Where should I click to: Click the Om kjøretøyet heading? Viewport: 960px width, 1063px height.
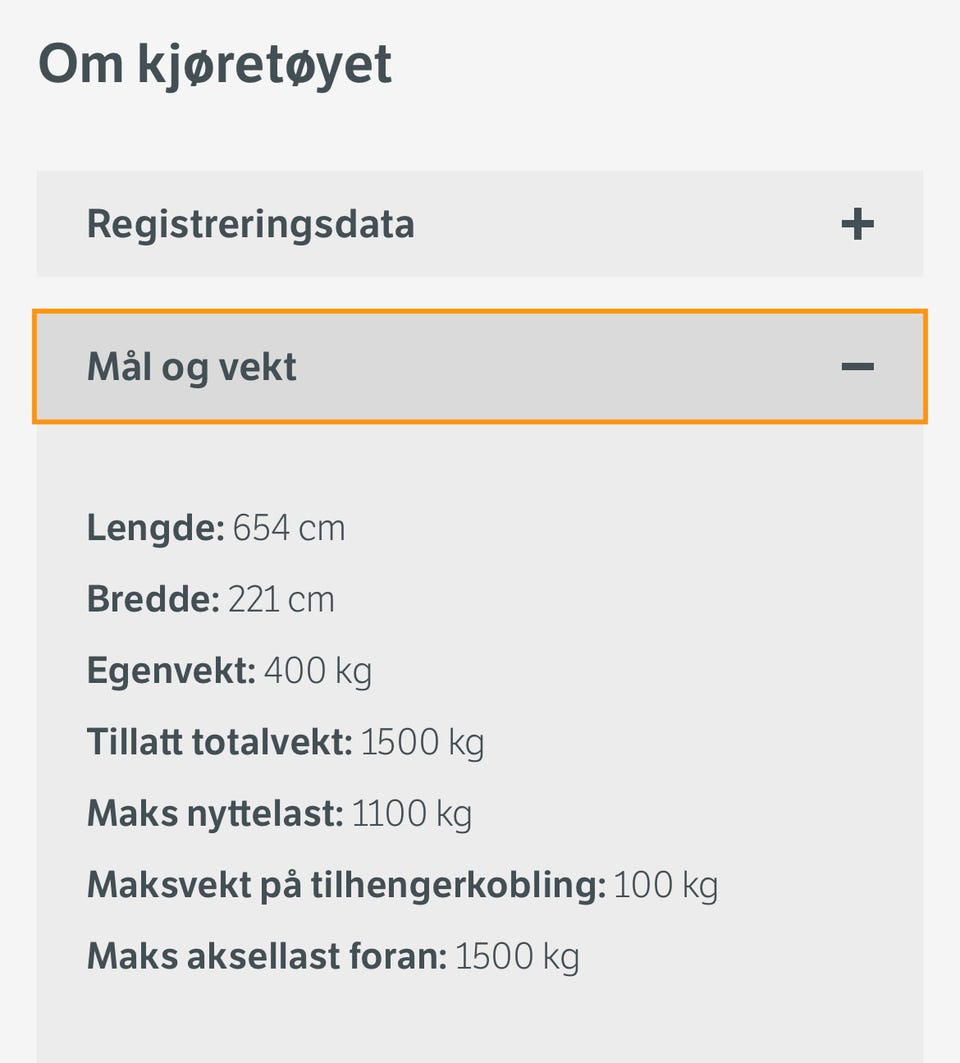215,64
